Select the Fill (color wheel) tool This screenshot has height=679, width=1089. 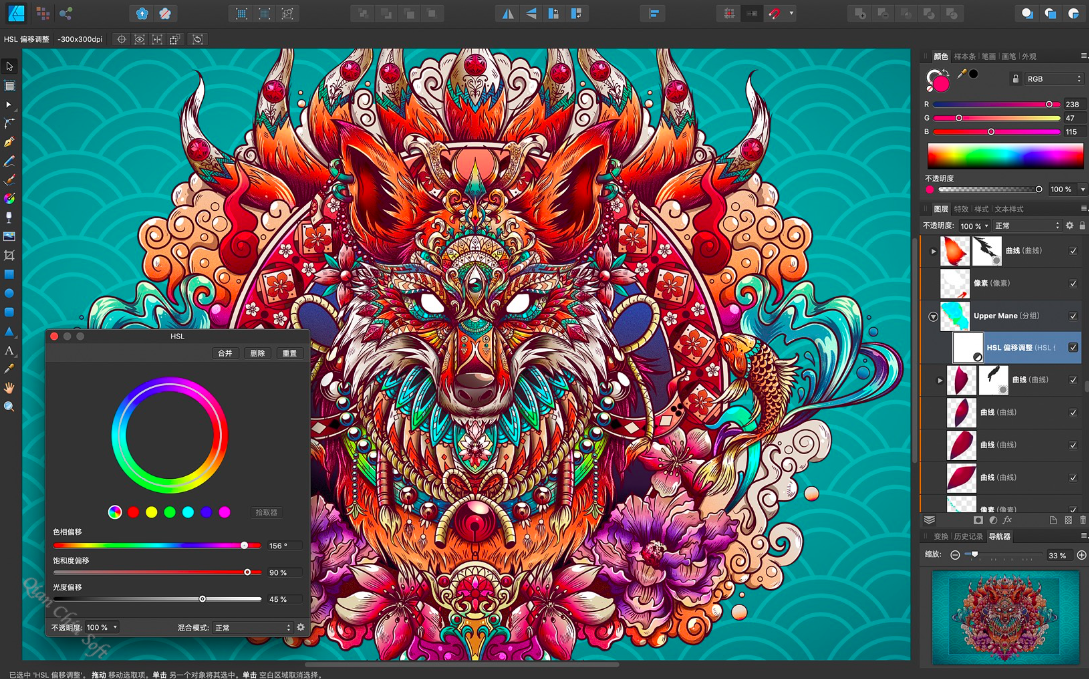[x=9, y=199]
